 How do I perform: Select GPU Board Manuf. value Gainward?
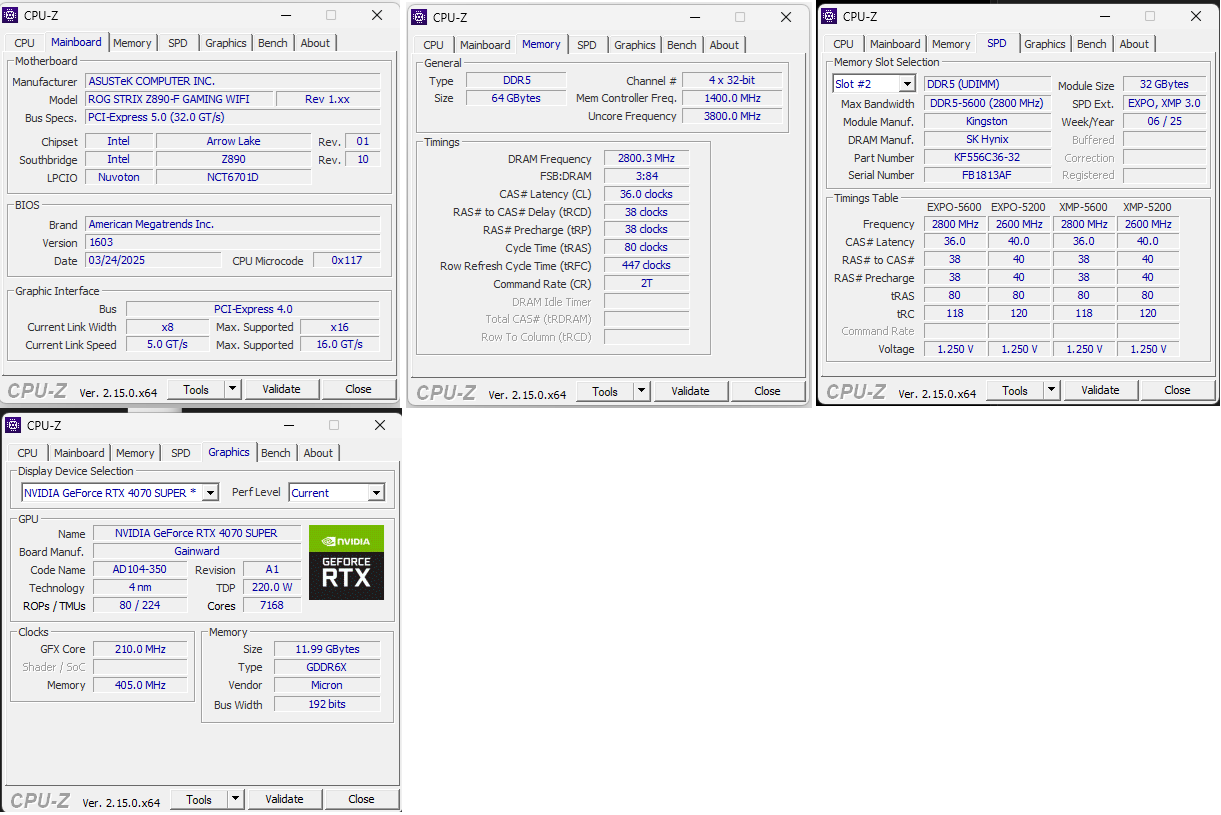pyautogui.click(x=197, y=551)
